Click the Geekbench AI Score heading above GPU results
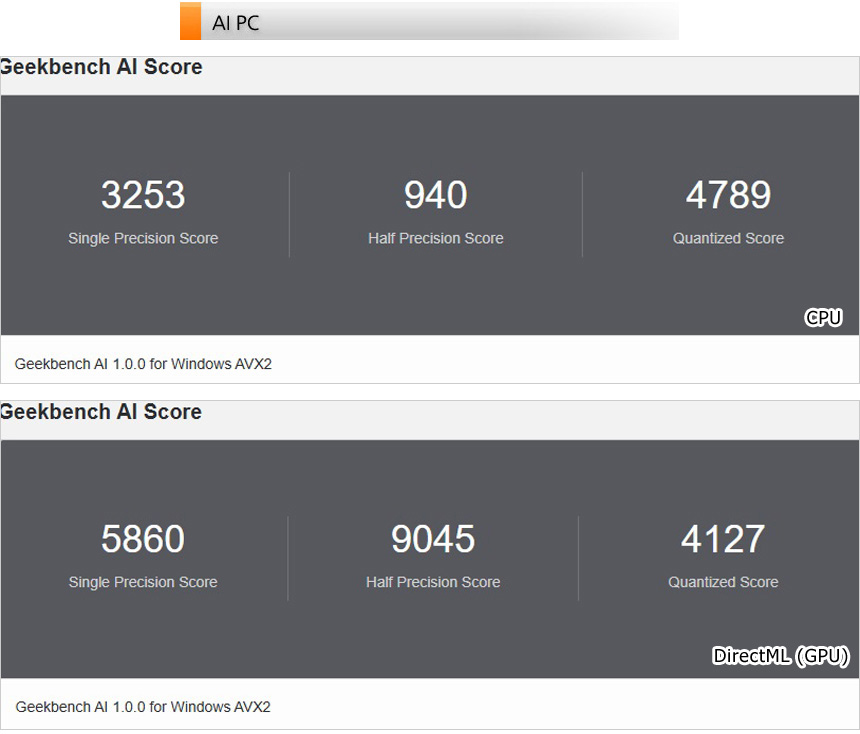Viewport: 860px width, 734px height. pyautogui.click(x=101, y=412)
